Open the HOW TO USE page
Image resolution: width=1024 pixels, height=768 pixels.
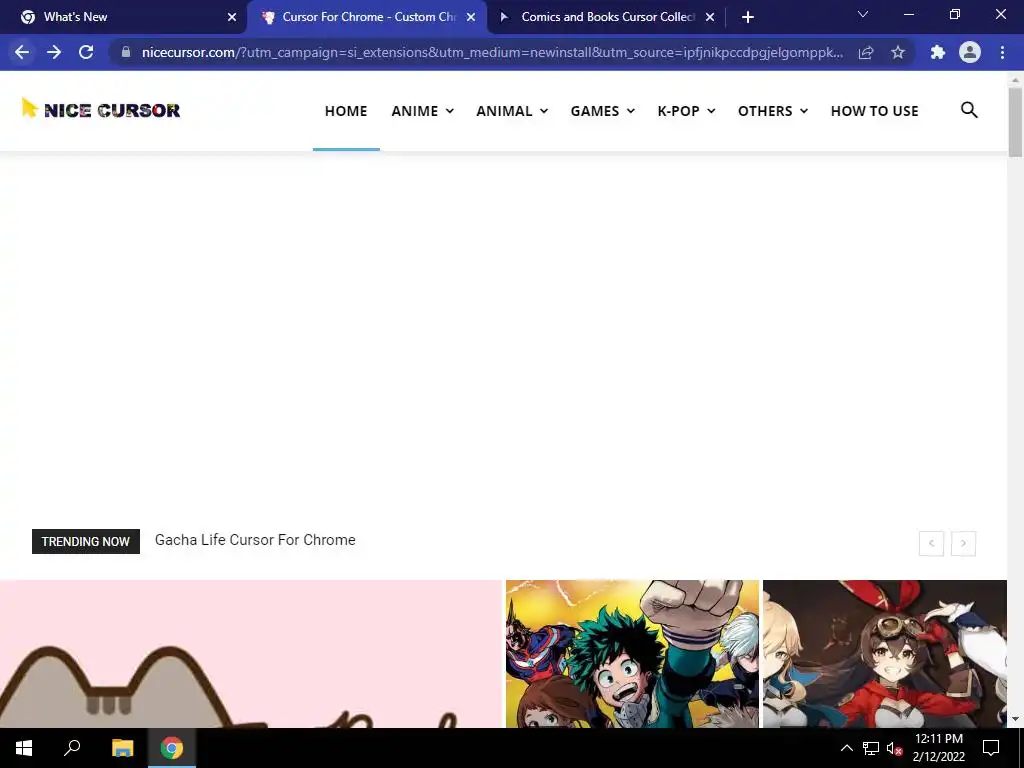pyautogui.click(x=874, y=111)
